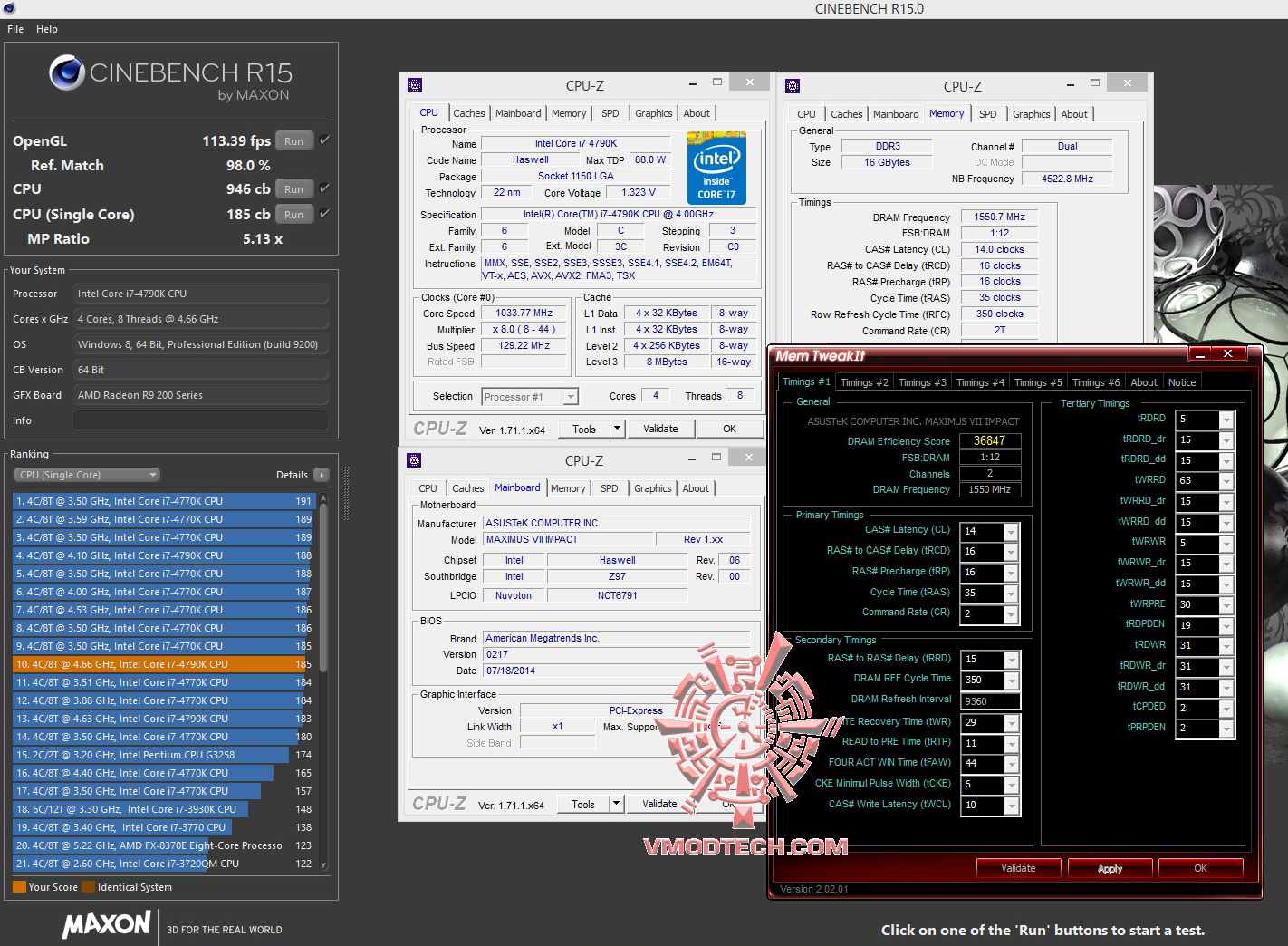
Task: Open the DRAM REF Cycle Time dropdown
Action: click(x=1011, y=680)
